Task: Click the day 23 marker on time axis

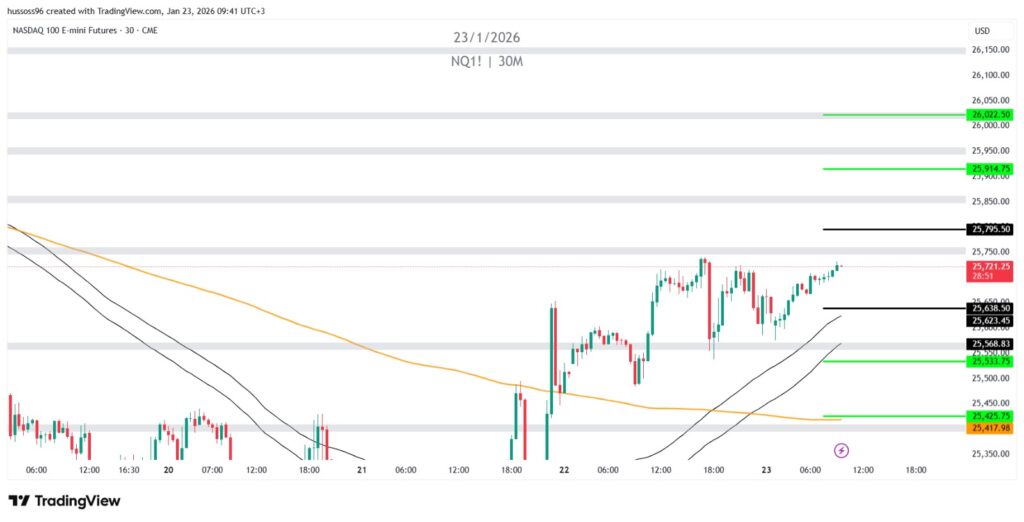Action: pyautogui.click(x=766, y=469)
